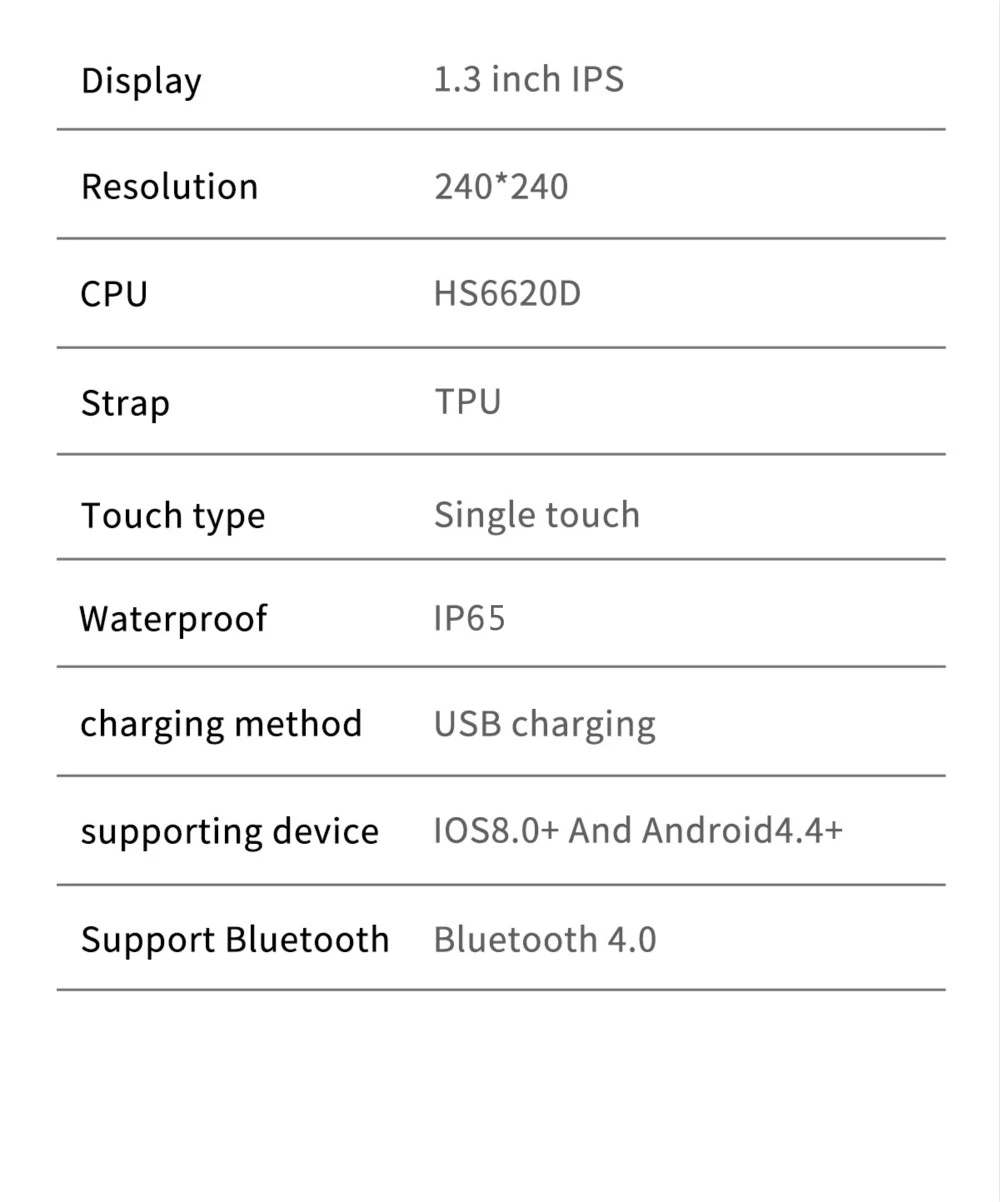Select the supporting device label
Image resolution: width=1000 pixels, height=1202 pixels.
(230, 832)
